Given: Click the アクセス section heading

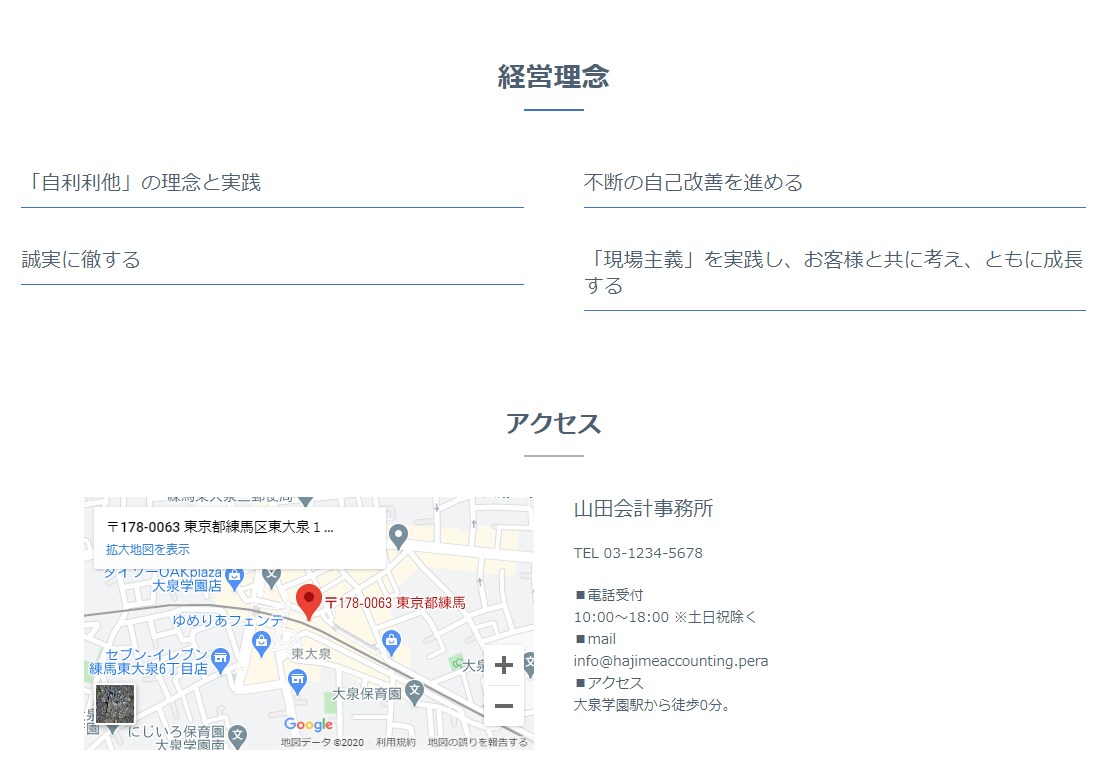Looking at the screenshot, I should [554, 423].
